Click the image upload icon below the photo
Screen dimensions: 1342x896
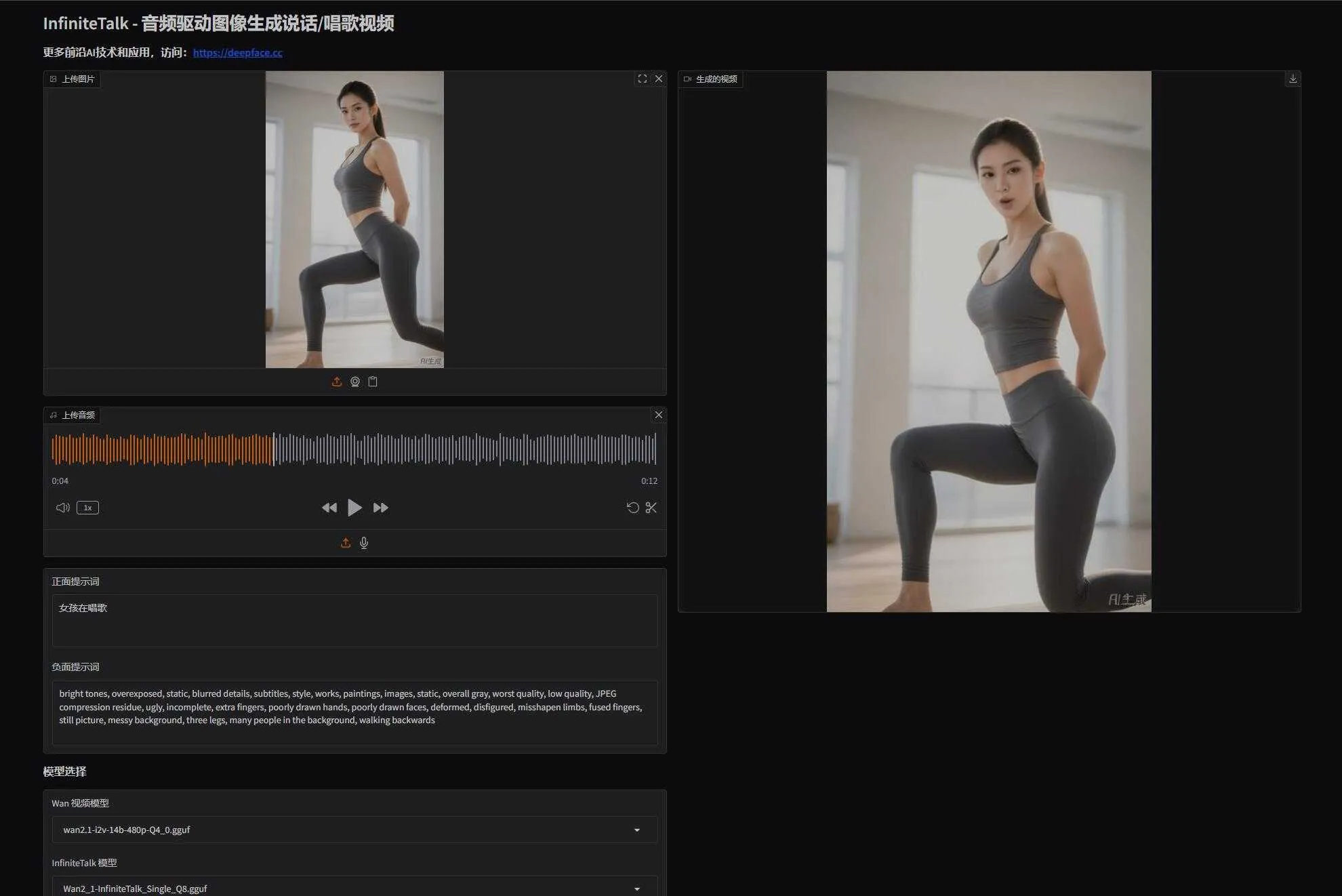pyautogui.click(x=336, y=382)
